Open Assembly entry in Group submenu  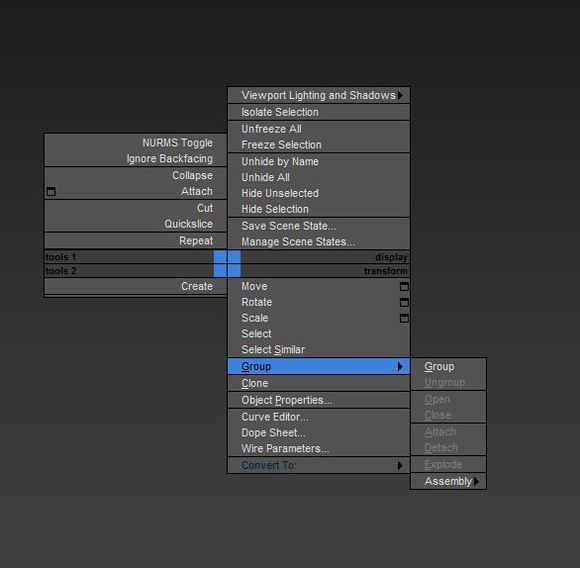coord(449,481)
